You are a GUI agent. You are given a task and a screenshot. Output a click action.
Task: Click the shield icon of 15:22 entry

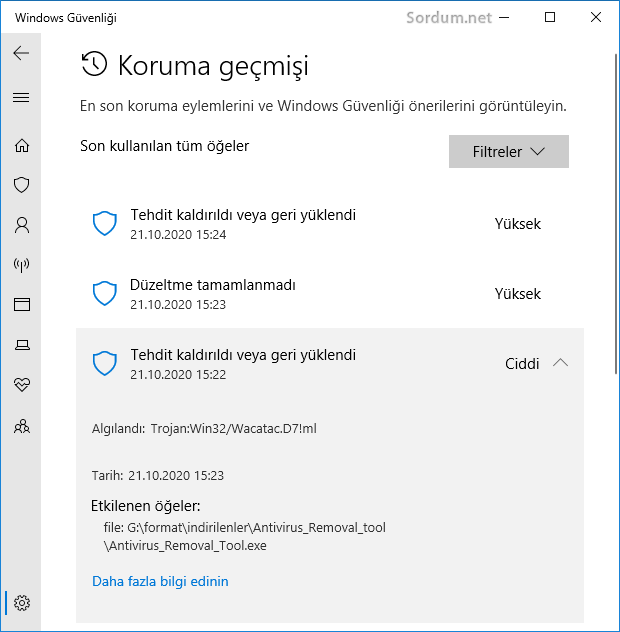click(105, 363)
